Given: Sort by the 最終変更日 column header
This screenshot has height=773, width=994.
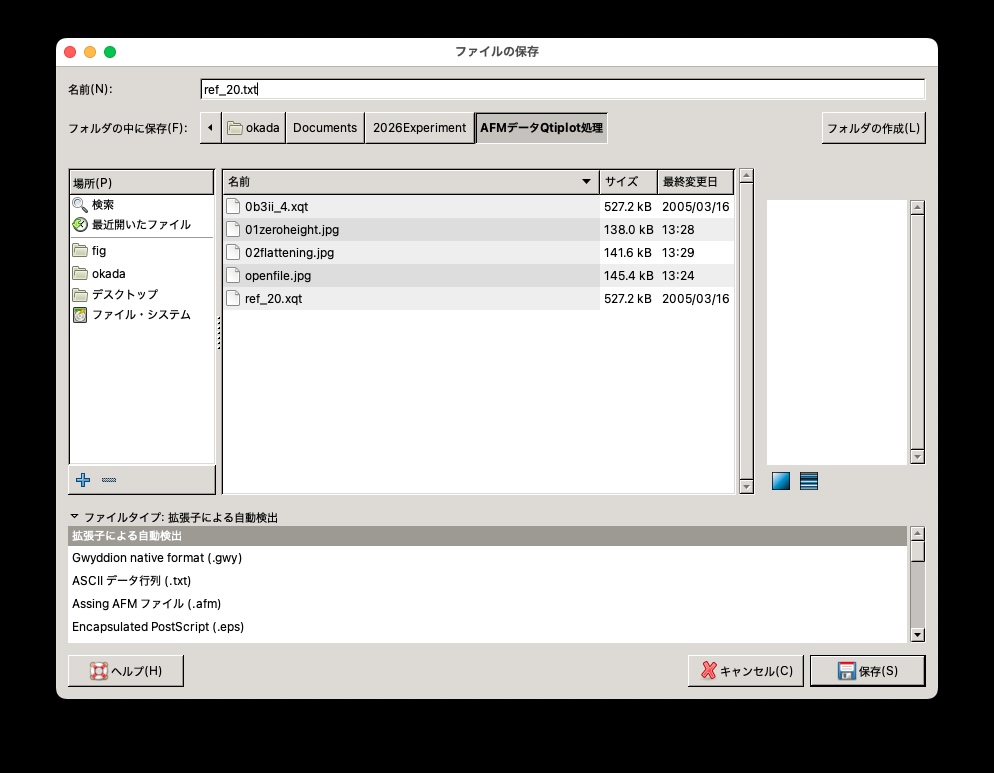Looking at the screenshot, I should coord(695,181).
